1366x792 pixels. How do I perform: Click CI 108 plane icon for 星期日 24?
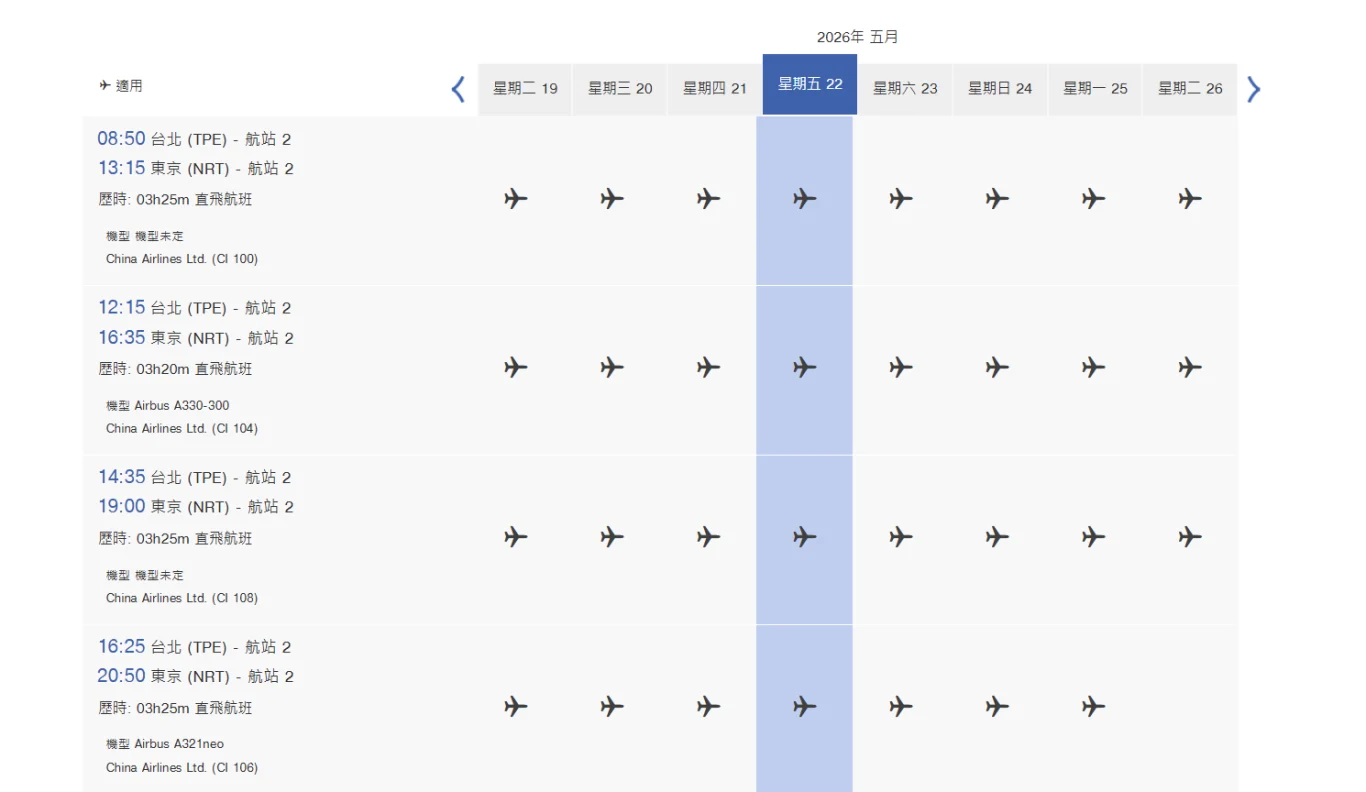(x=997, y=538)
